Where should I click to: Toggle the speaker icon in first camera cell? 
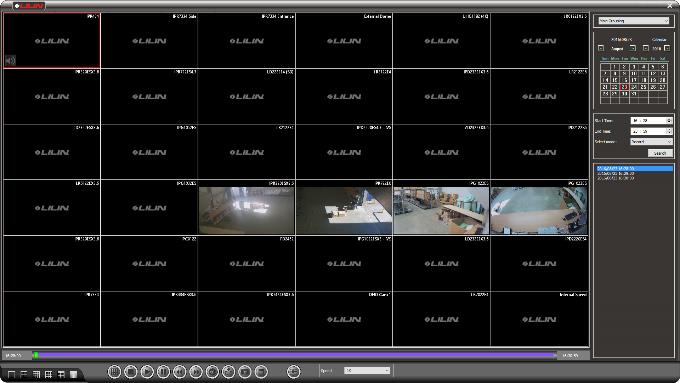[x=10, y=61]
